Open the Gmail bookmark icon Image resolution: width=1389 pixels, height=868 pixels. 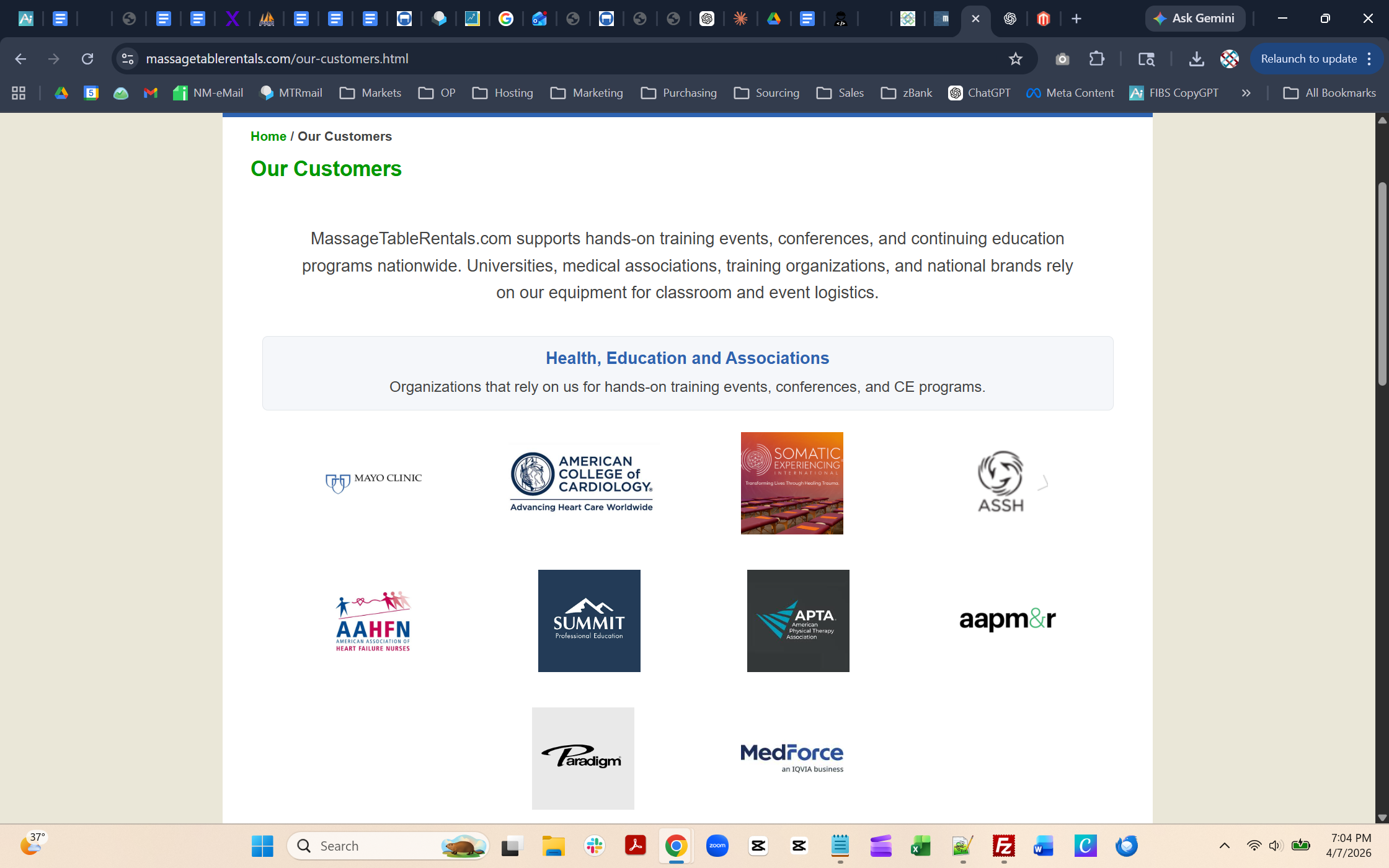[150, 93]
